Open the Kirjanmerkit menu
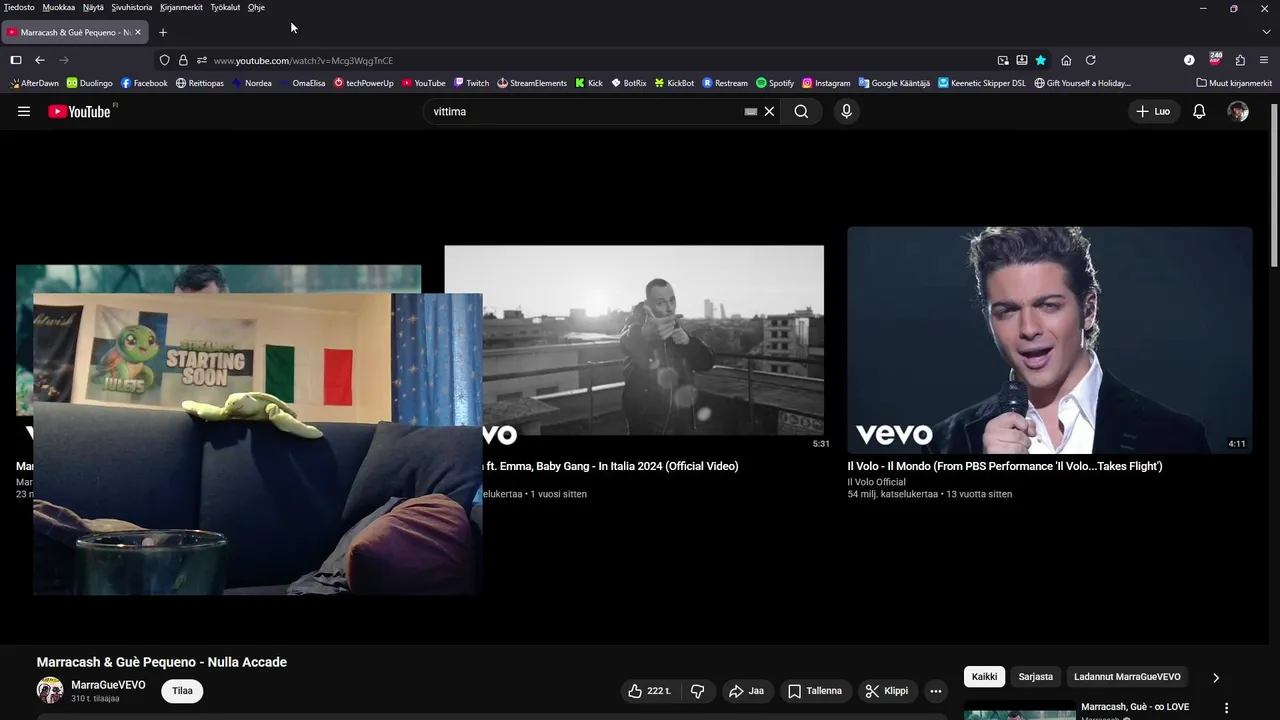The height and width of the screenshot is (720, 1280). [181, 7]
